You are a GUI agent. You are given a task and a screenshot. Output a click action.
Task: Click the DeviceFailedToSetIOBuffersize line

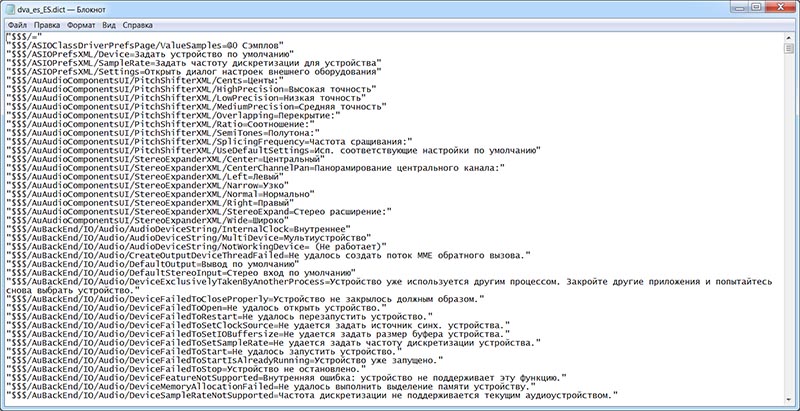[x=258, y=336]
